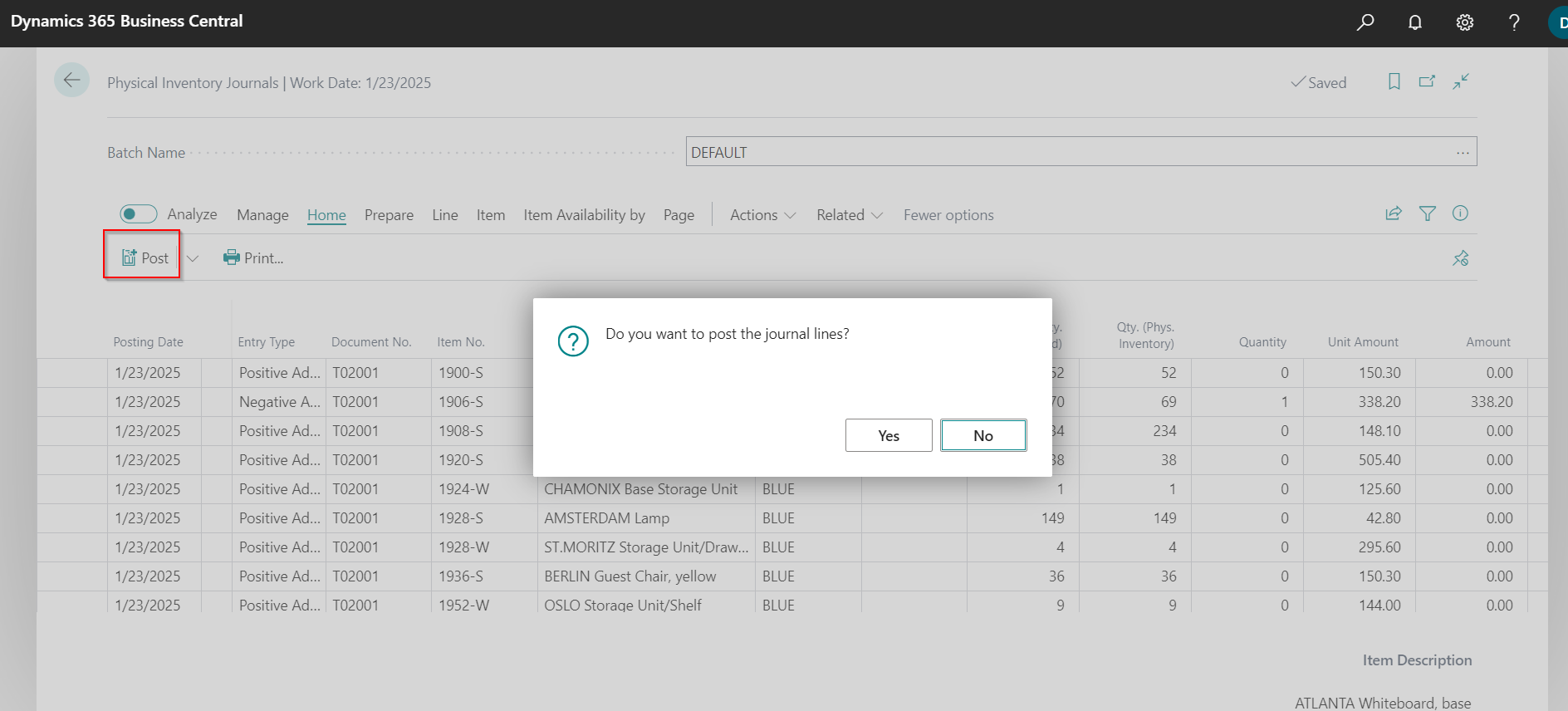Open the help question mark
Image resolution: width=1568 pixels, height=711 pixels.
pos(1514,22)
